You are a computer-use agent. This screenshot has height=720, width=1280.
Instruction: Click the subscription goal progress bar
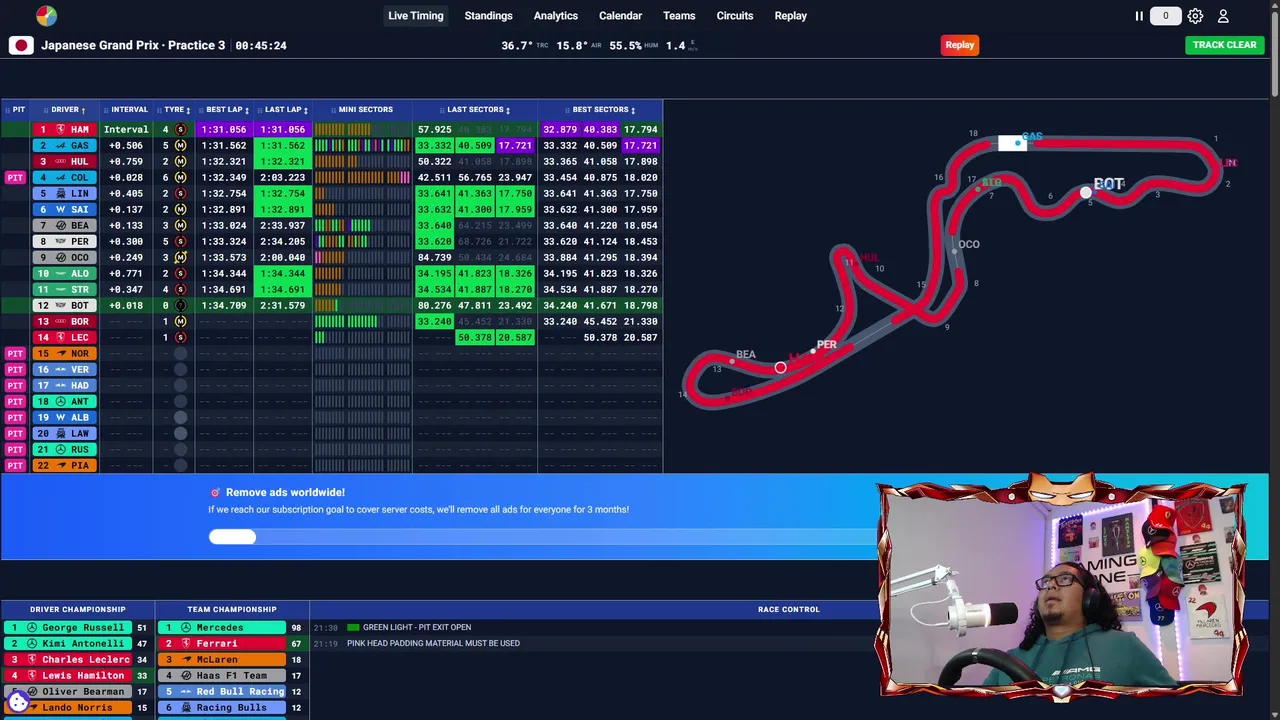click(540, 537)
